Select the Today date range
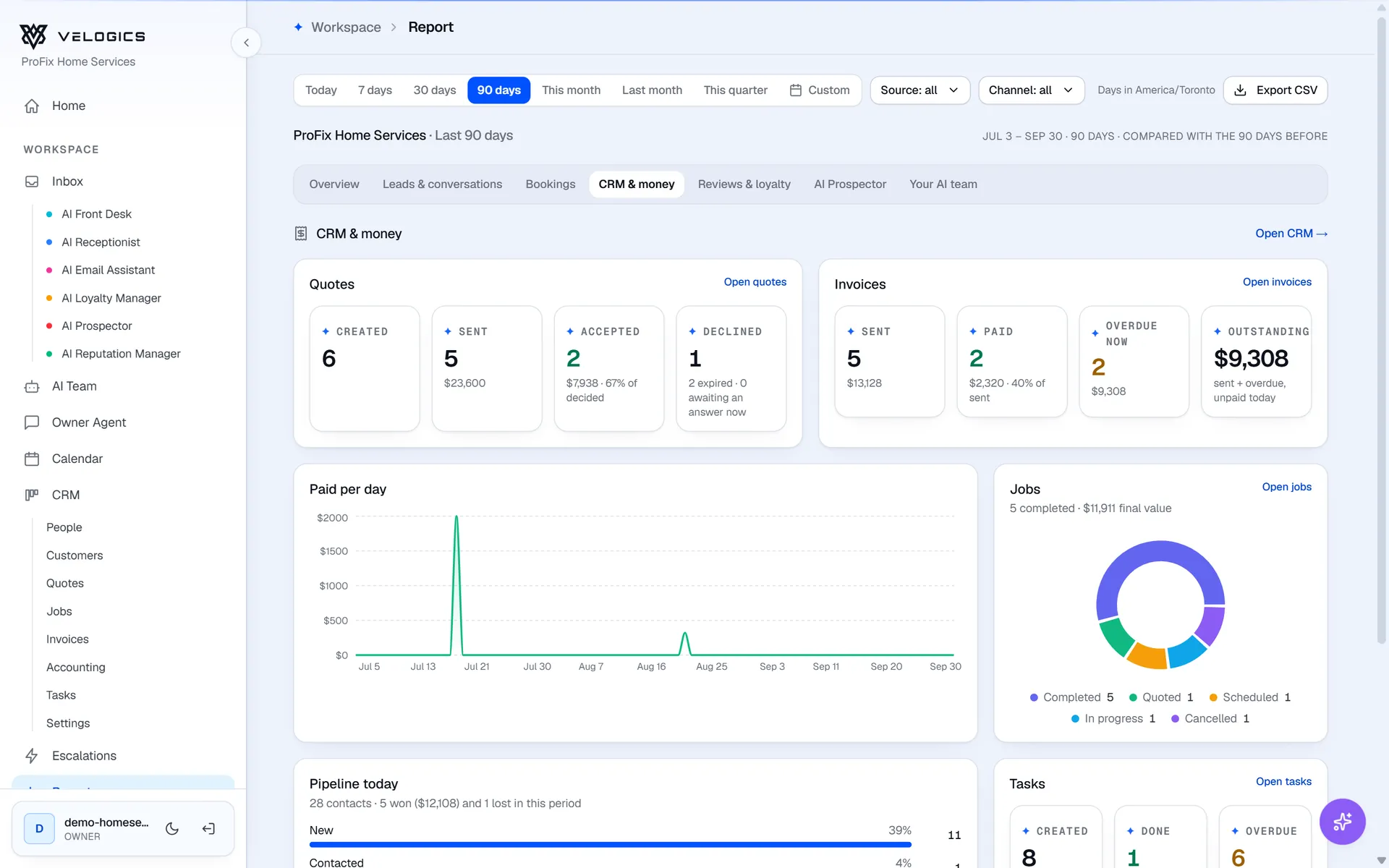This screenshot has height=868, width=1389. 321,90
